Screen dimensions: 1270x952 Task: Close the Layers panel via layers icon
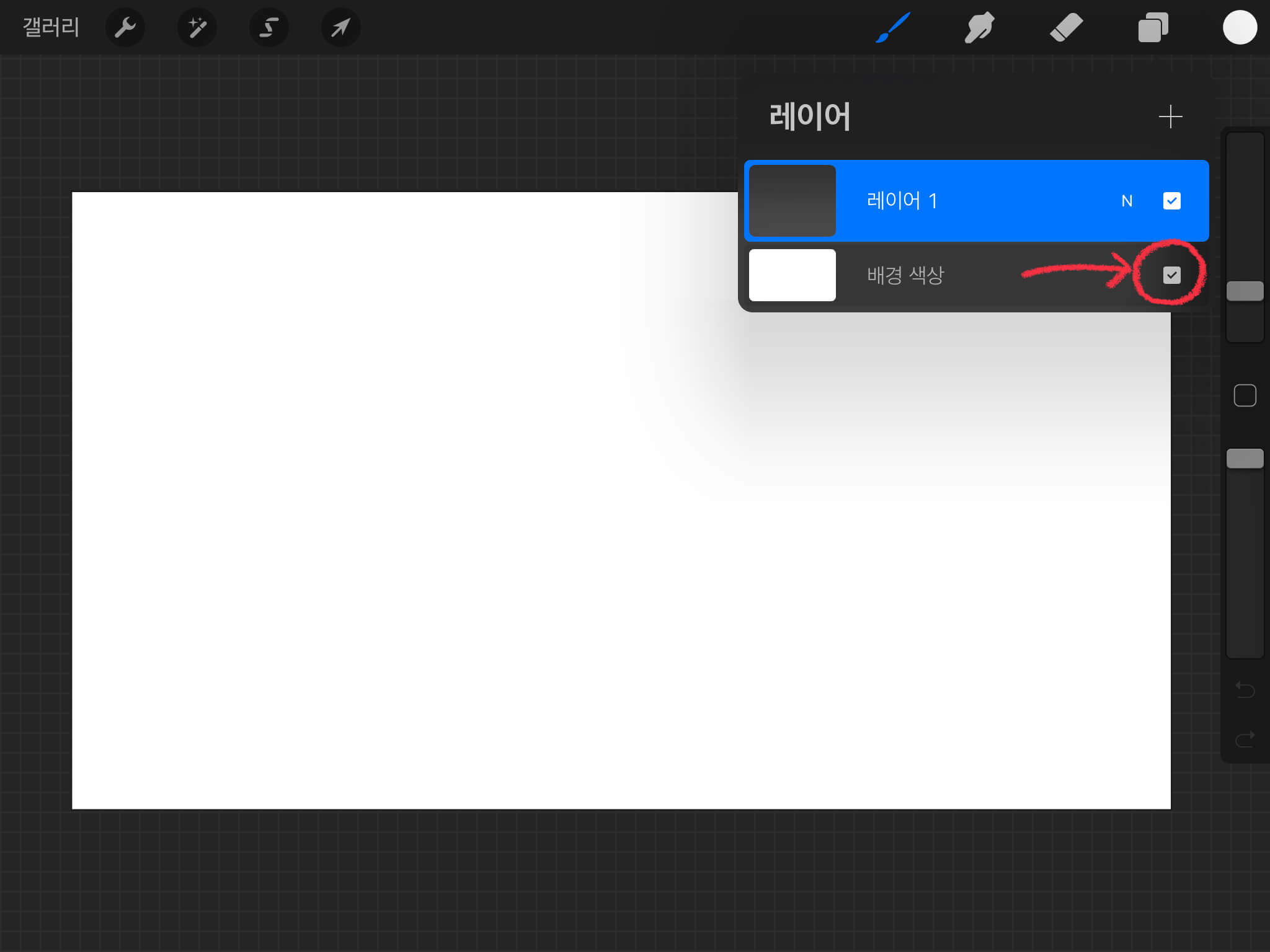coord(1153,27)
